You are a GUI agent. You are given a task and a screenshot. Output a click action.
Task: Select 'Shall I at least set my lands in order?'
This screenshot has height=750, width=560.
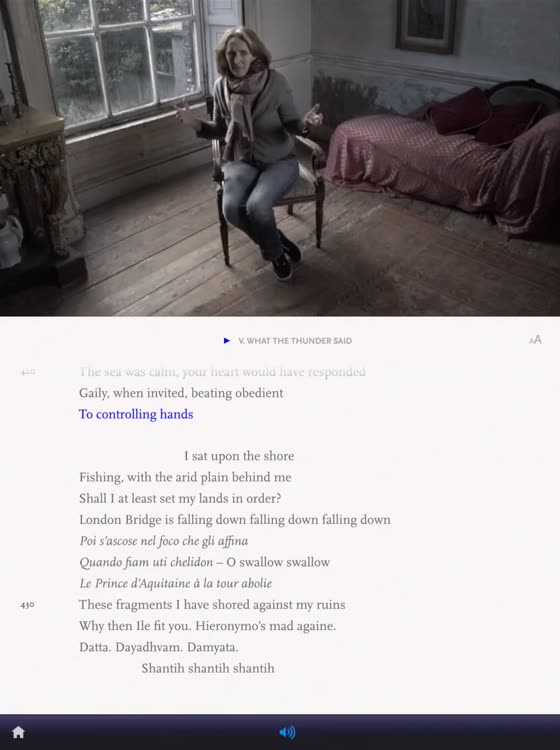180,498
